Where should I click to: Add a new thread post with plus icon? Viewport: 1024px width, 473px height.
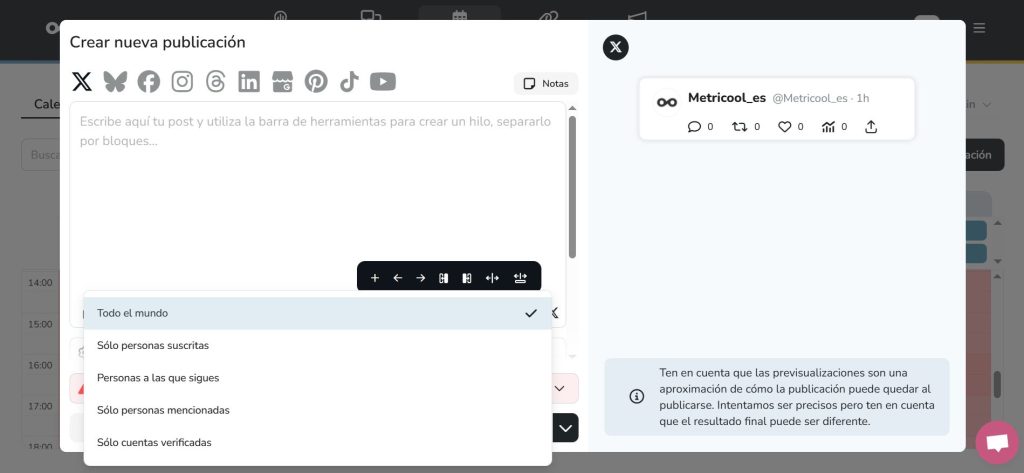[x=375, y=278]
